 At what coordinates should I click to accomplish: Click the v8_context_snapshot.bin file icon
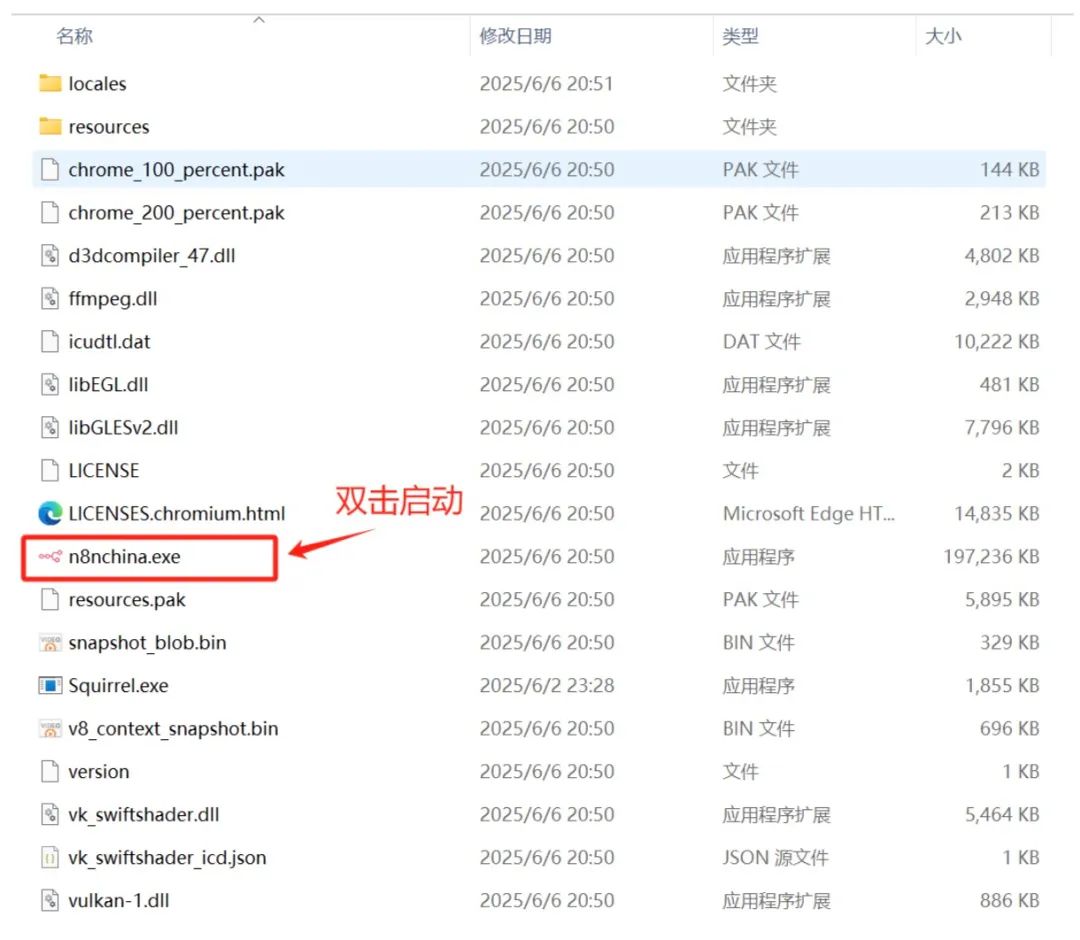point(50,729)
